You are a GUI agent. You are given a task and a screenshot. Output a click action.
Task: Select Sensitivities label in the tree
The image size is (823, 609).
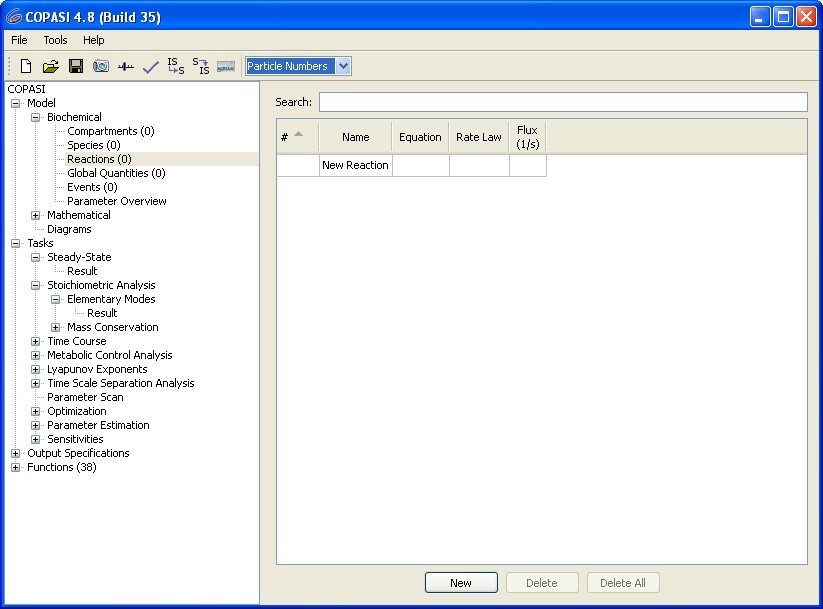click(75, 439)
